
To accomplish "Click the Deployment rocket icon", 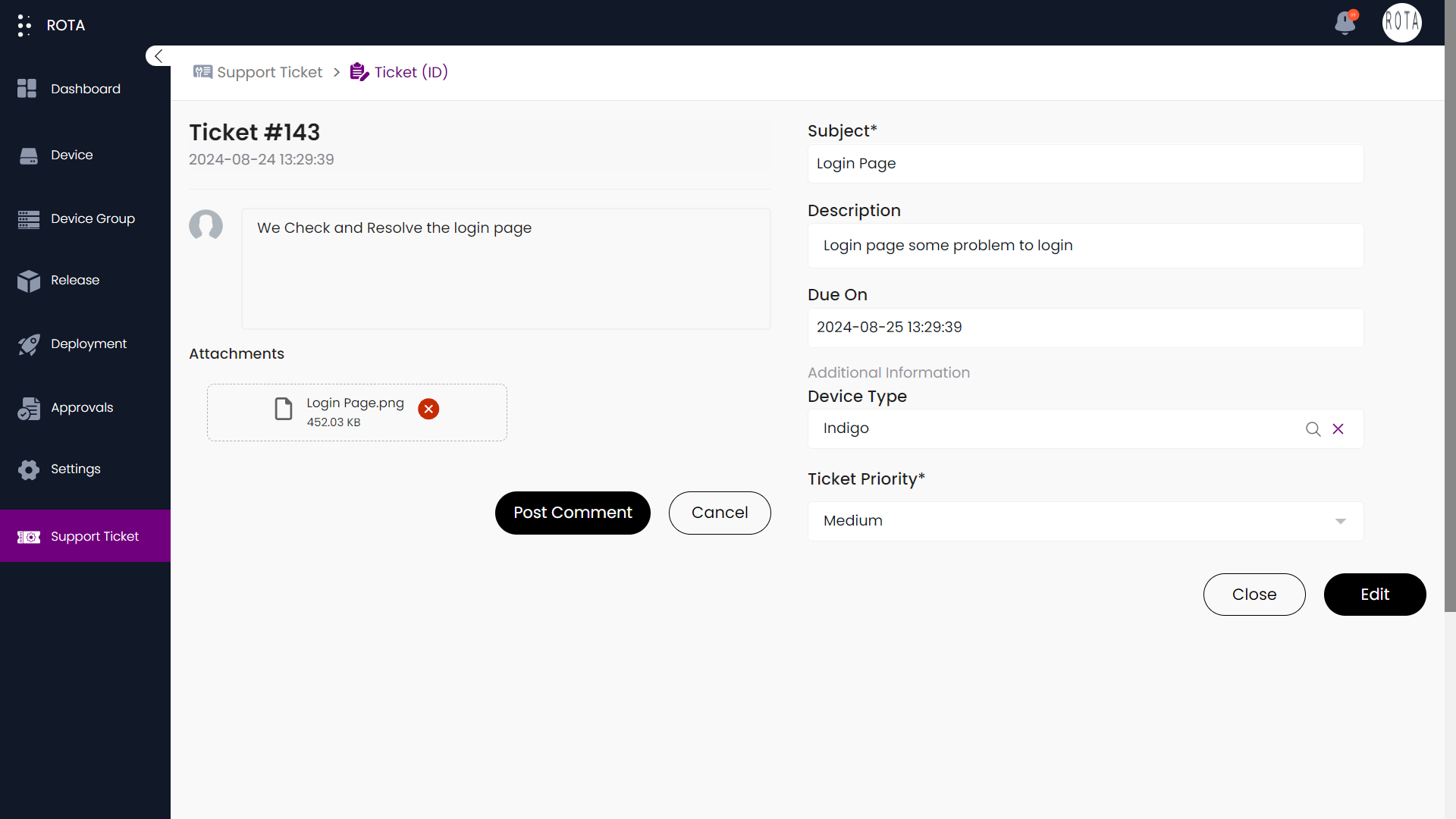I will [28, 344].
